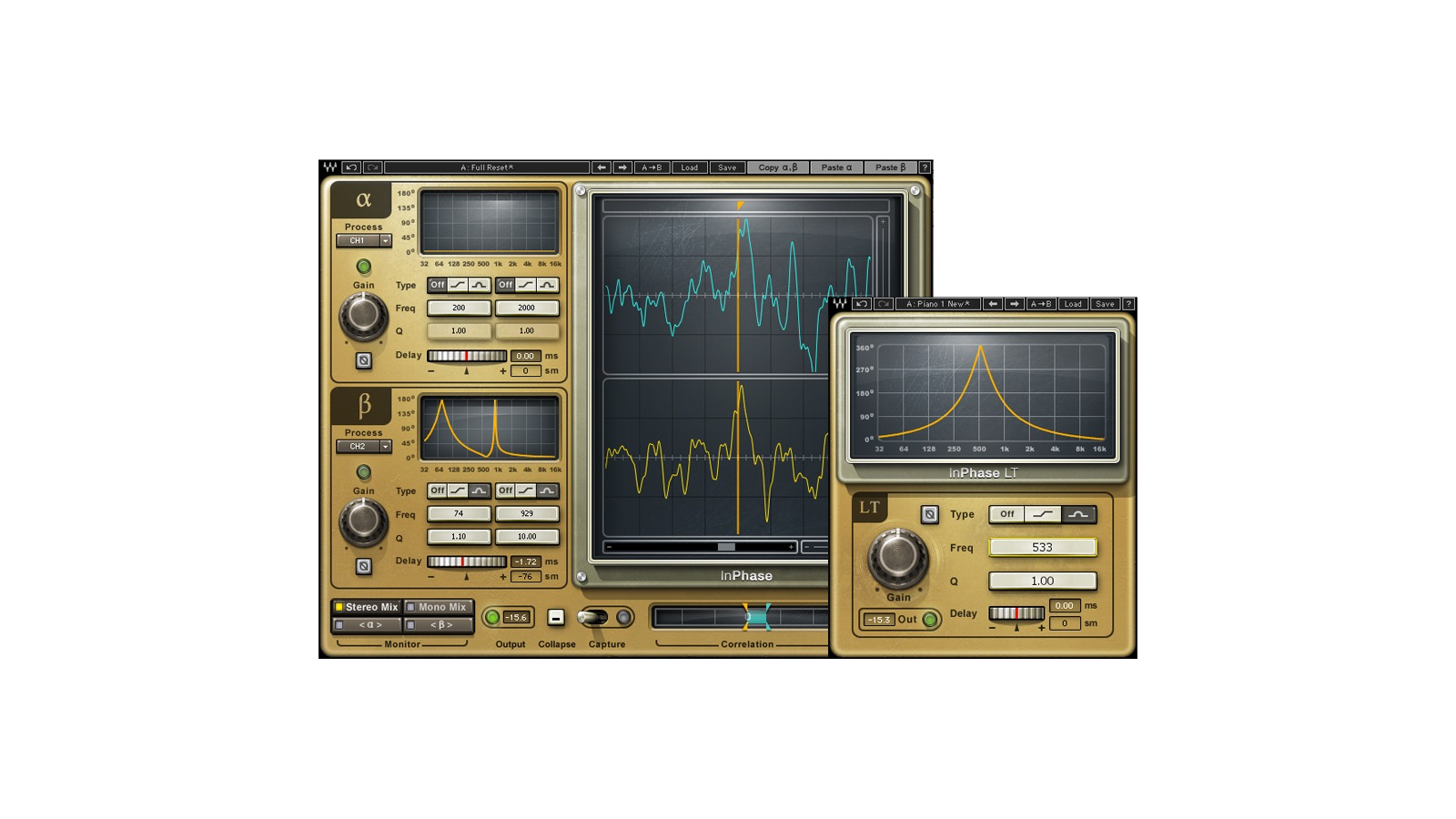Click A→B button in InPhase toolbar

(652, 167)
